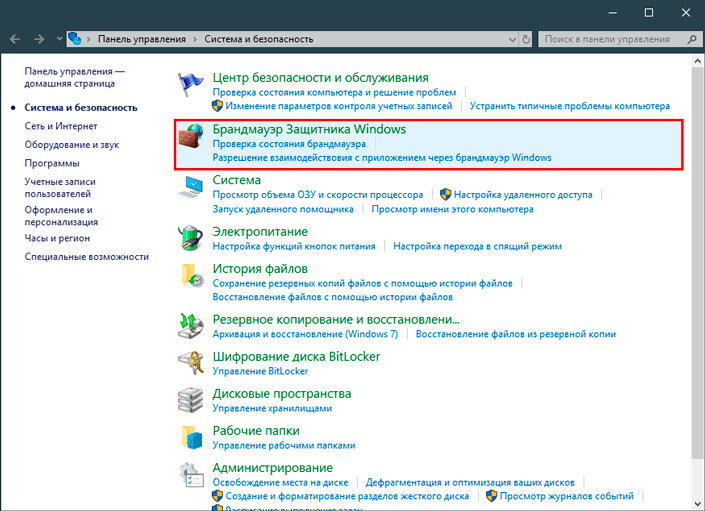
Task: Click the Рабочие папки folder icon
Action: [x=192, y=437]
